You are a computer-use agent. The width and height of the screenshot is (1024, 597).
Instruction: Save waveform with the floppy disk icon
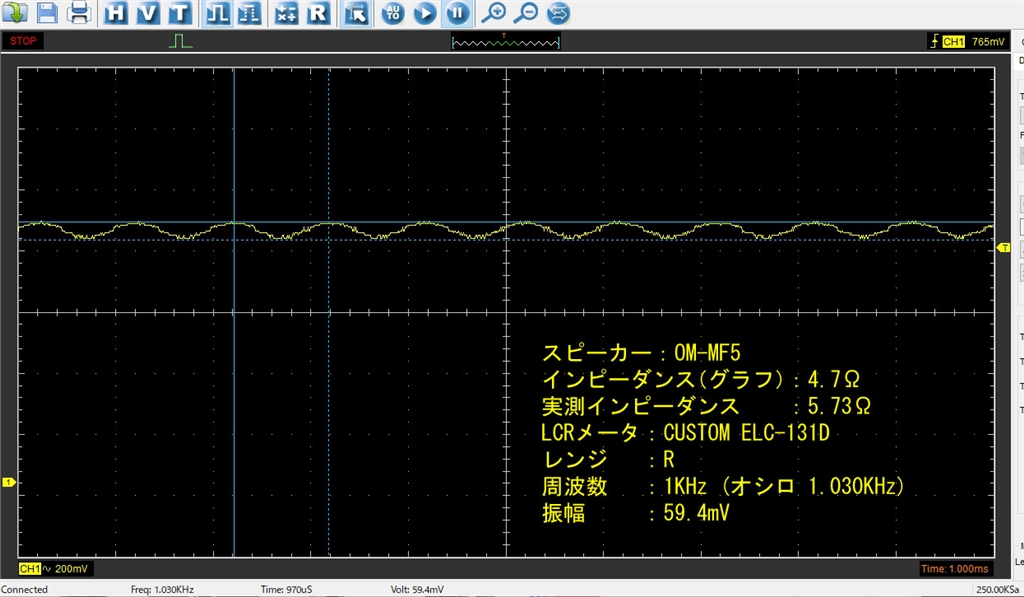[46, 12]
